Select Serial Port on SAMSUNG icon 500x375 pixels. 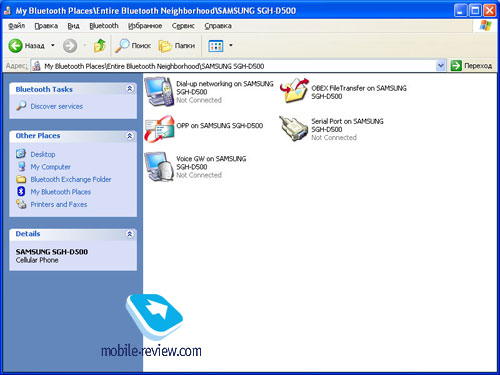click(294, 129)
